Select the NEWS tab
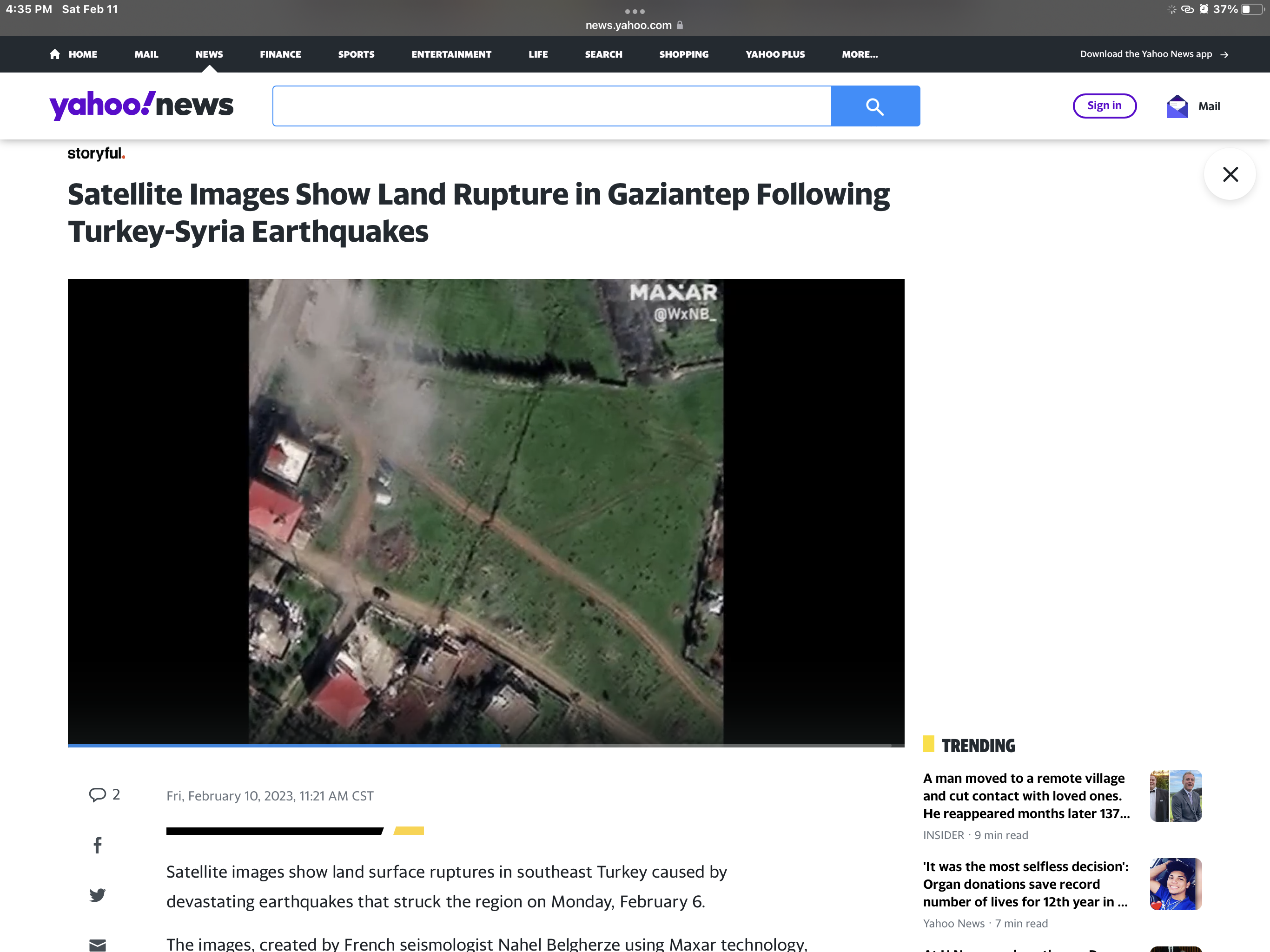 point(209,54)
